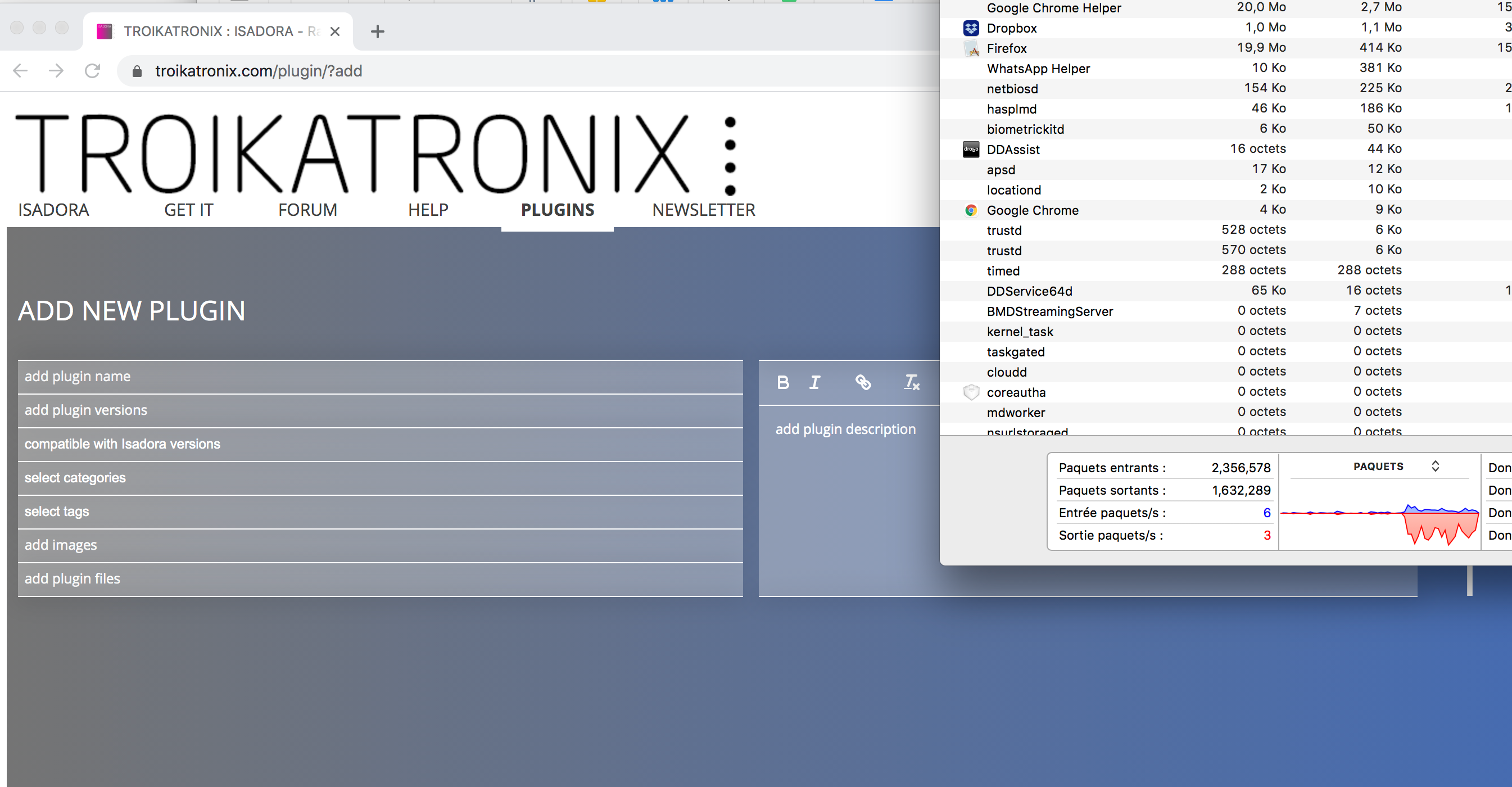
Task: Click the Paquets sortants value 1,632,289
Action: pyautogui.click(x=1241, y=490)
